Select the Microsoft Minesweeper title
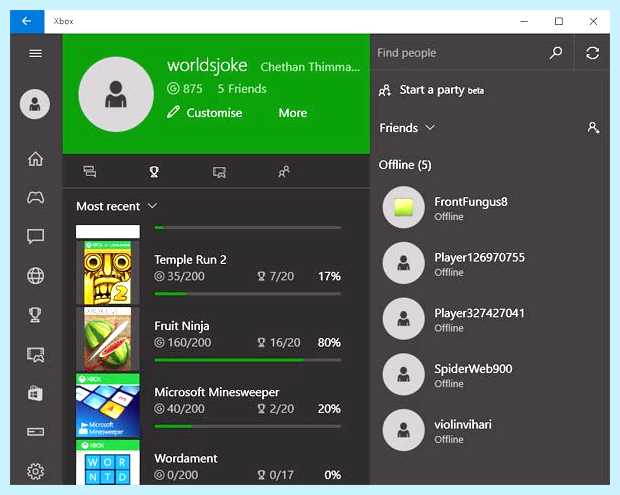Image resolution: width=620 pixels, height=495 pixels. pos(217,392)
